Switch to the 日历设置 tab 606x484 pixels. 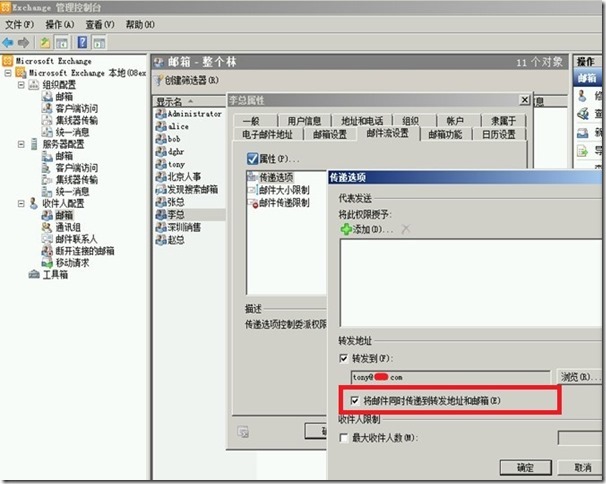[499, 134]
